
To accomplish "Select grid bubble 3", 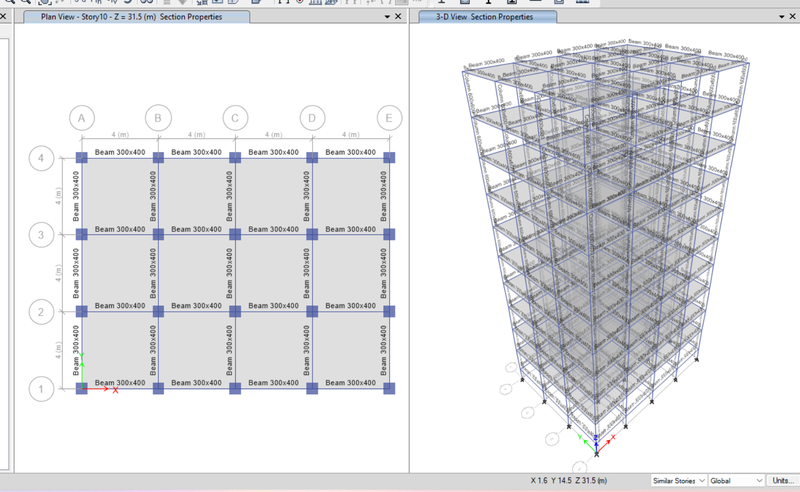I will pyautogui.click(x=41, y=235).
